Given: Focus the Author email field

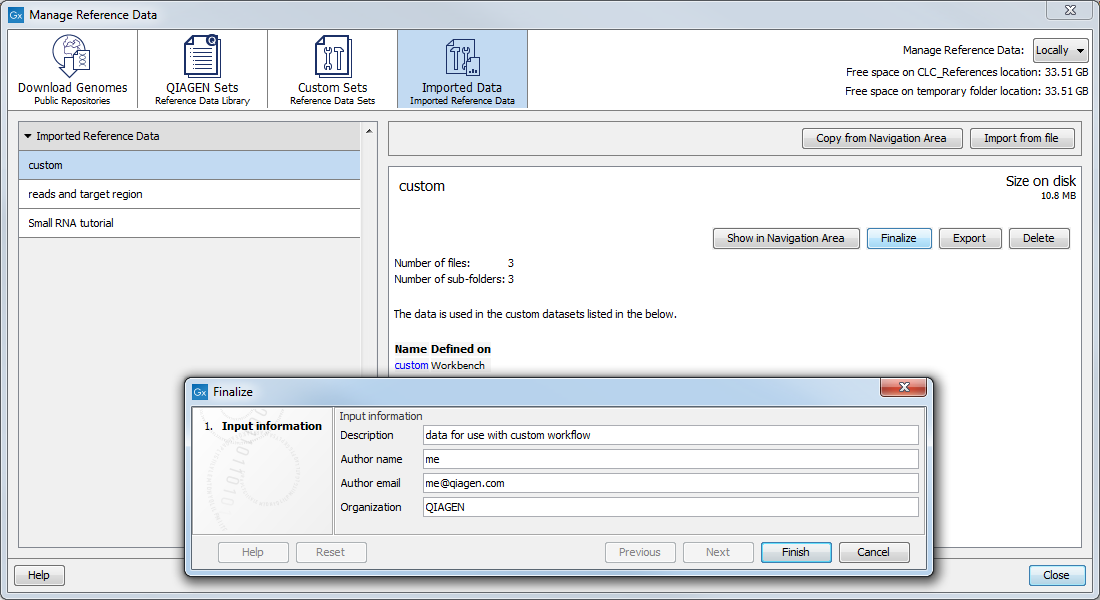Looking at the screenshot, I should point(670,483).
